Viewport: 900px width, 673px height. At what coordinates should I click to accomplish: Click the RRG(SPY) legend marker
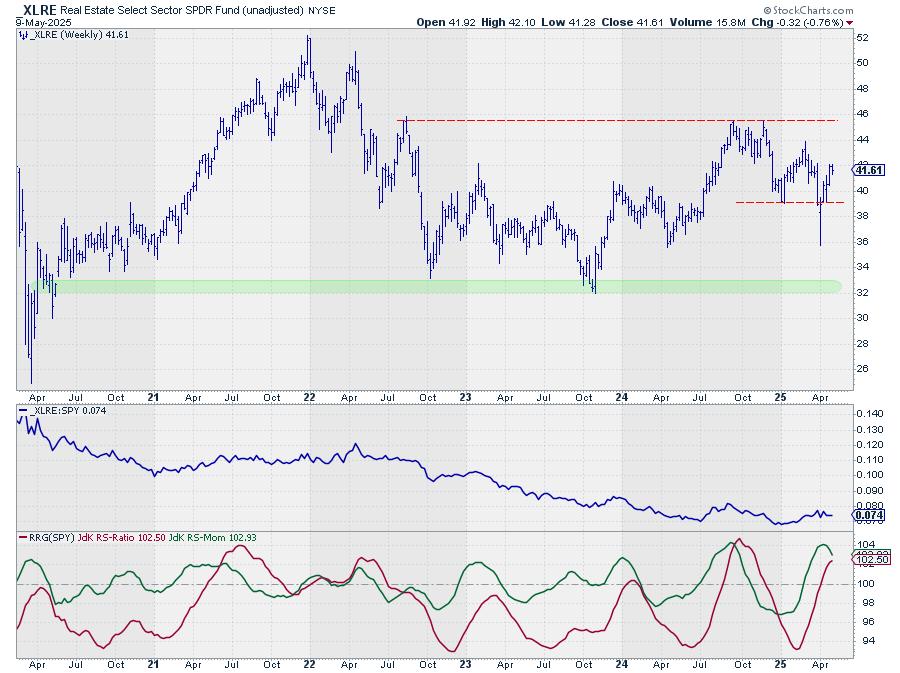tap(23, 538)
